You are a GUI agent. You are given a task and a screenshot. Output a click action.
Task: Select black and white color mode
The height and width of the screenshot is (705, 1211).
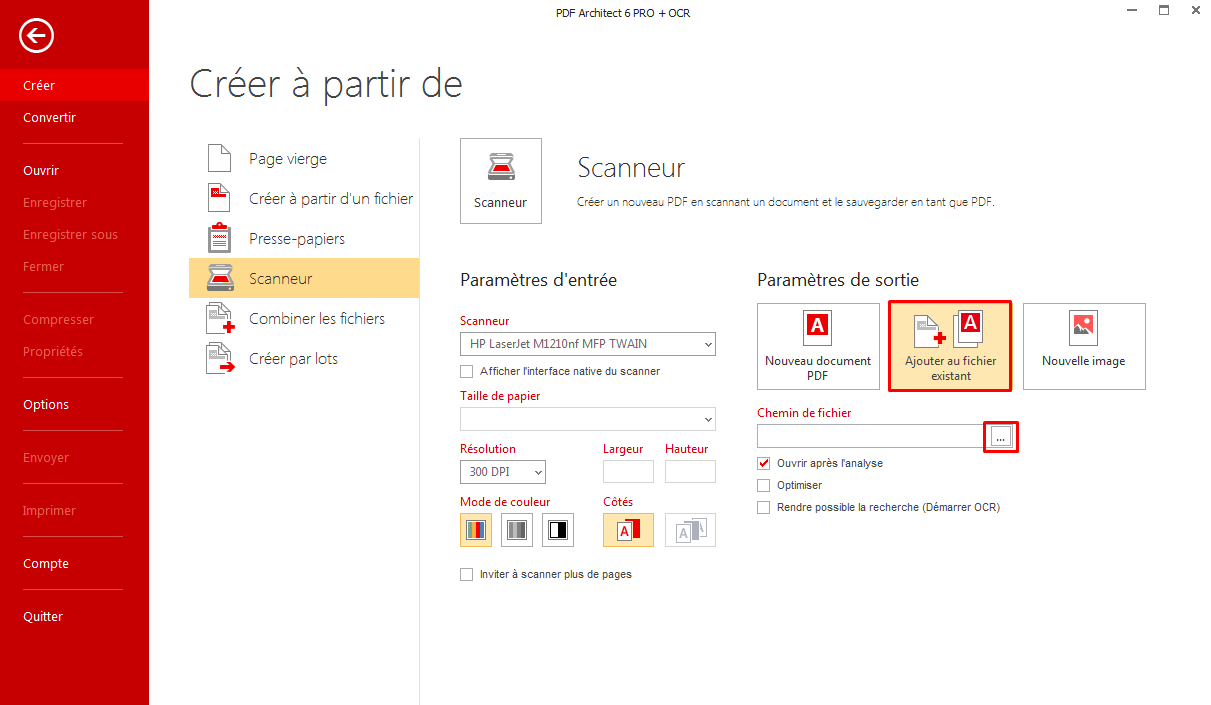pyautogui.click(x=558, y=530)
